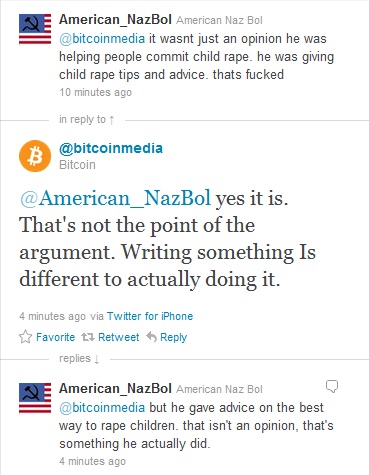Image resolution: width=369 pixels, height=475 pixels.
Task: Click the Favorite star icon
Action: [25, 337]
